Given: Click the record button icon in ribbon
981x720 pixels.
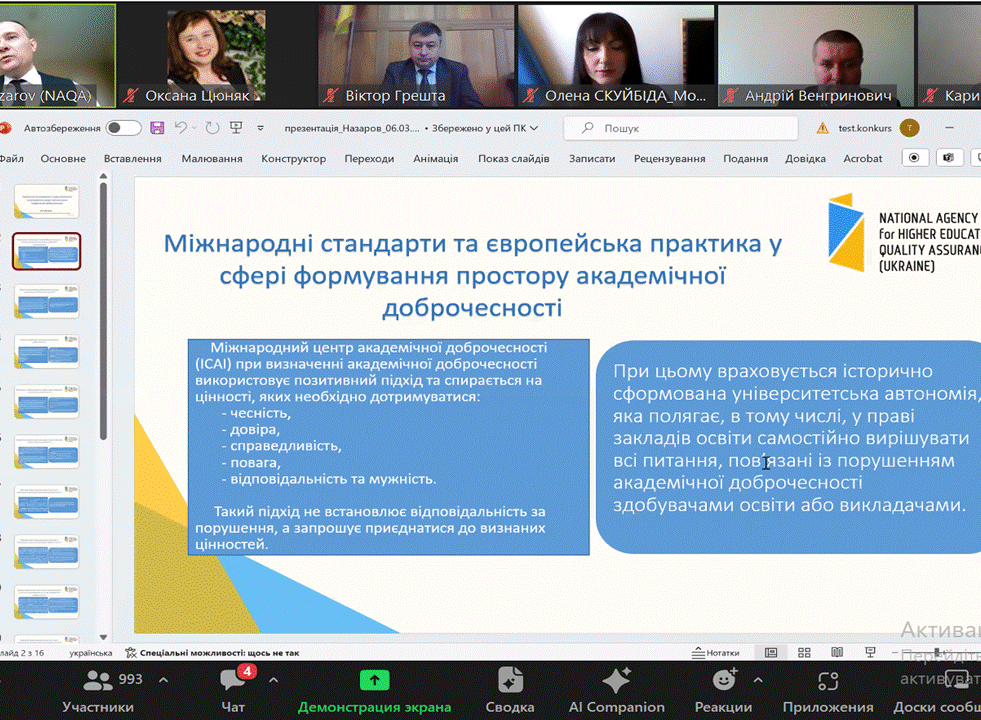Looking at the screenshot, I should click(914, 158).
